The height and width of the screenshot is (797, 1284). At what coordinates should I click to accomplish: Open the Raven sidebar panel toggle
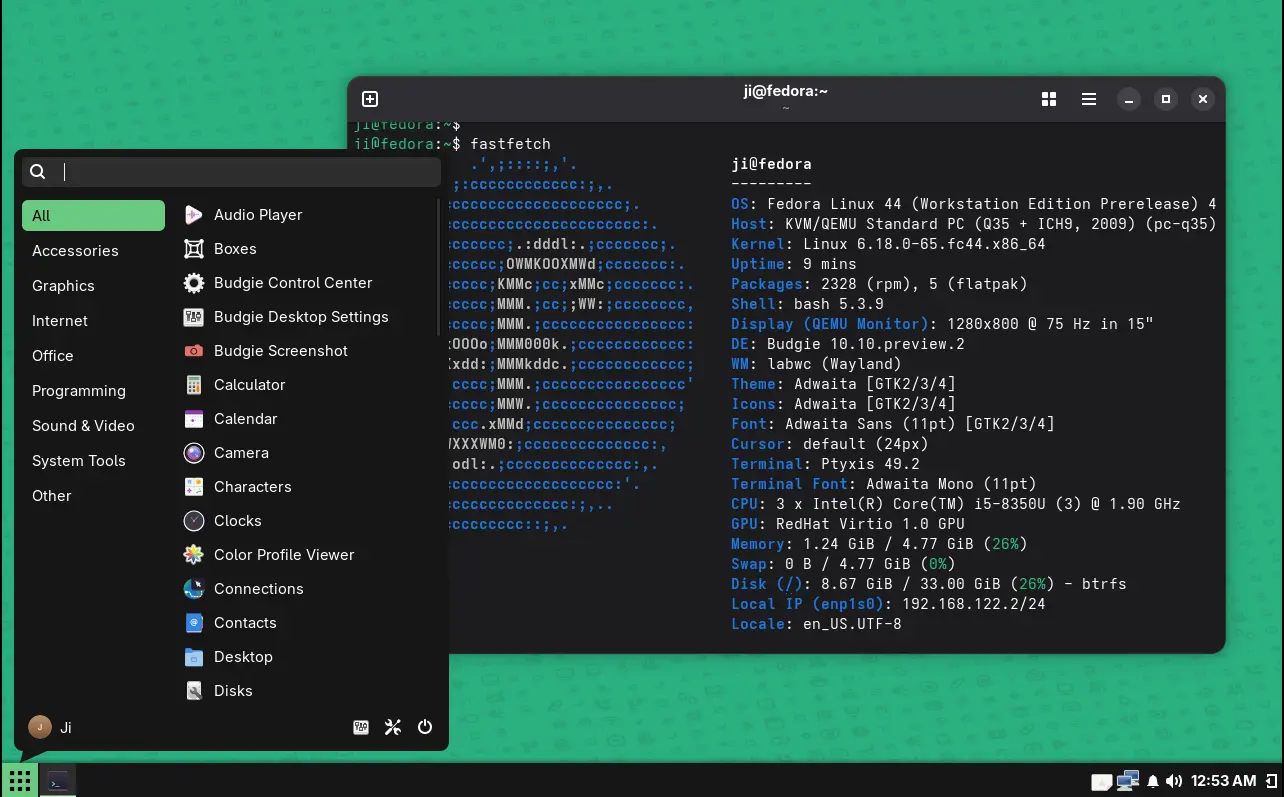click(x=1271, y=780)
